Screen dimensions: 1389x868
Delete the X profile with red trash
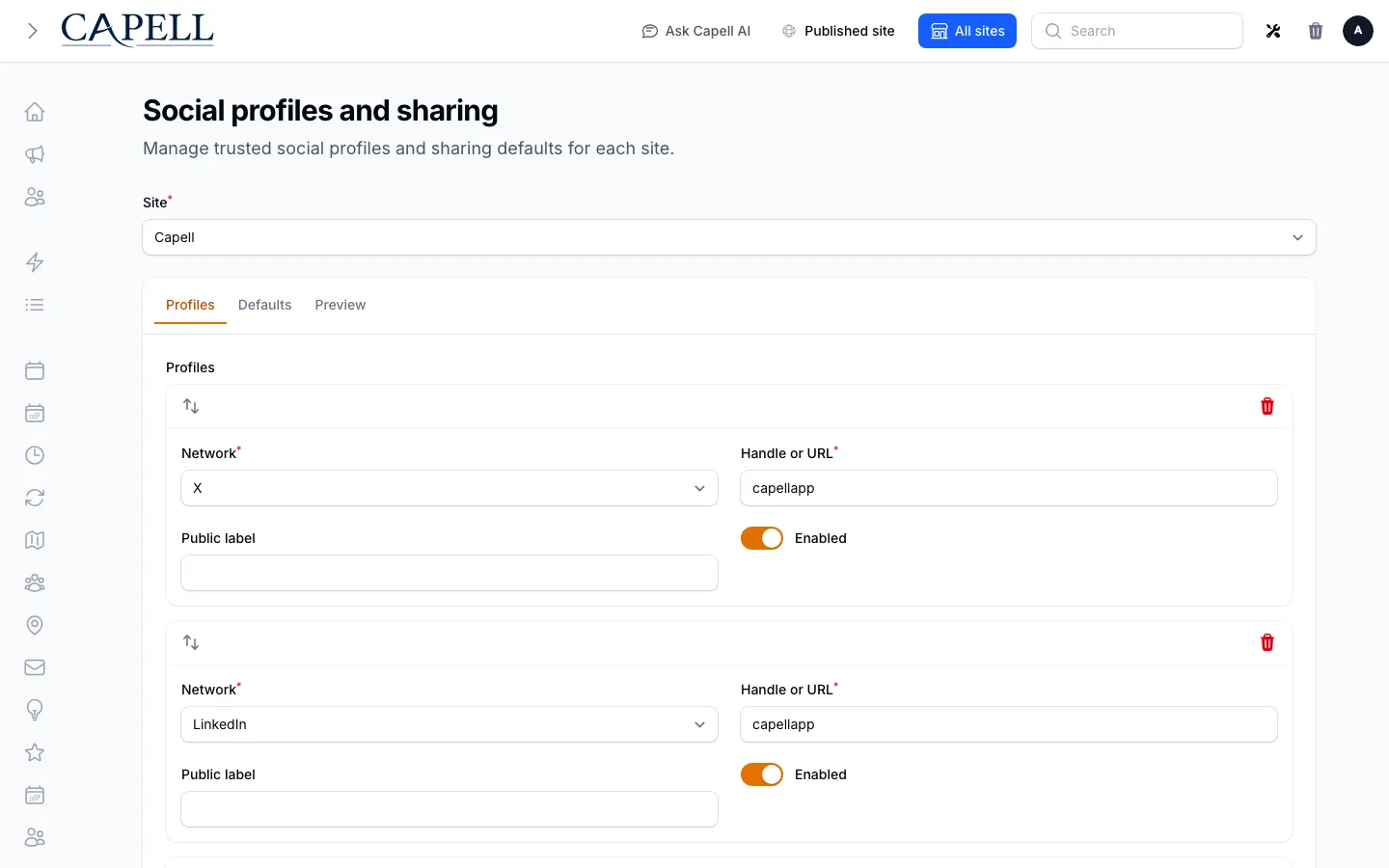pyautogui.click(x=1267, y=406)
